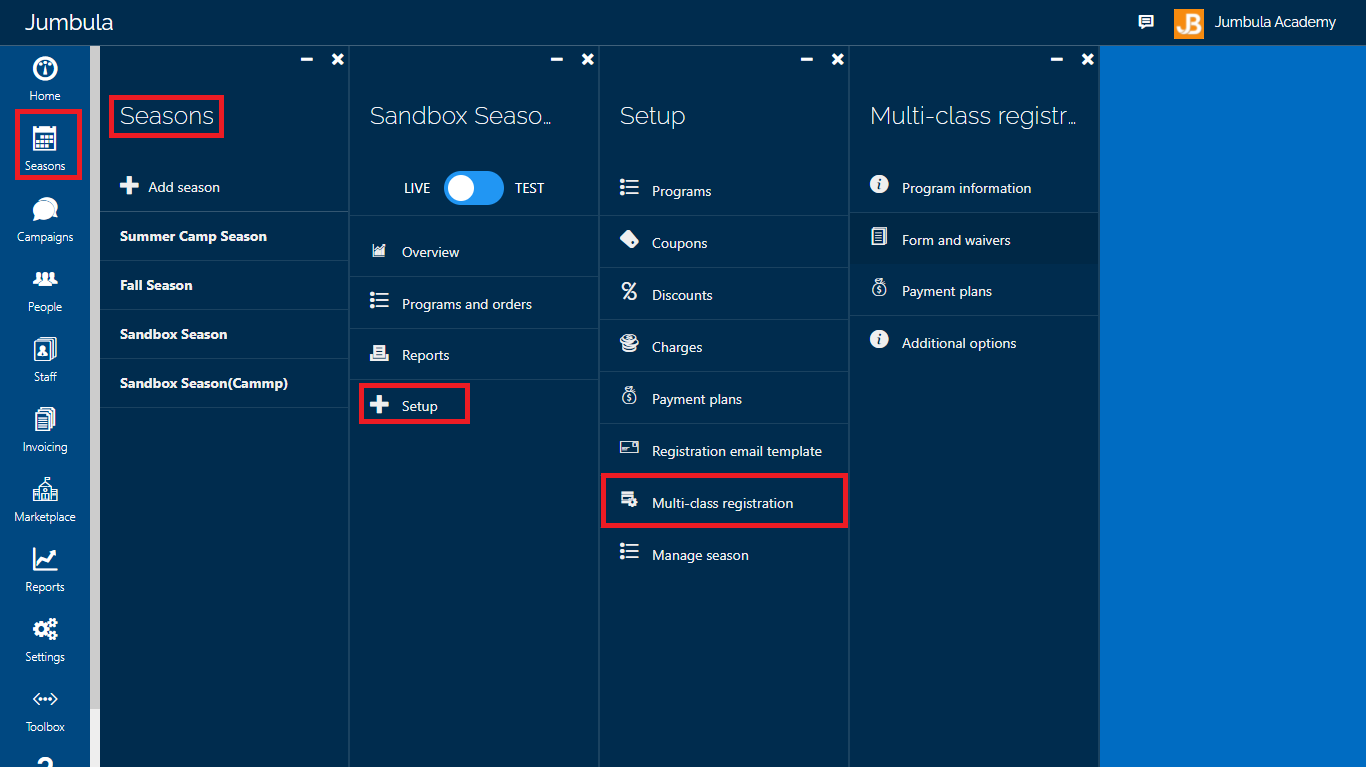The width and height of the screenshot is (1366, 768).
Task: Open Settings in the sidebar
Action: [x=45, y=640]
